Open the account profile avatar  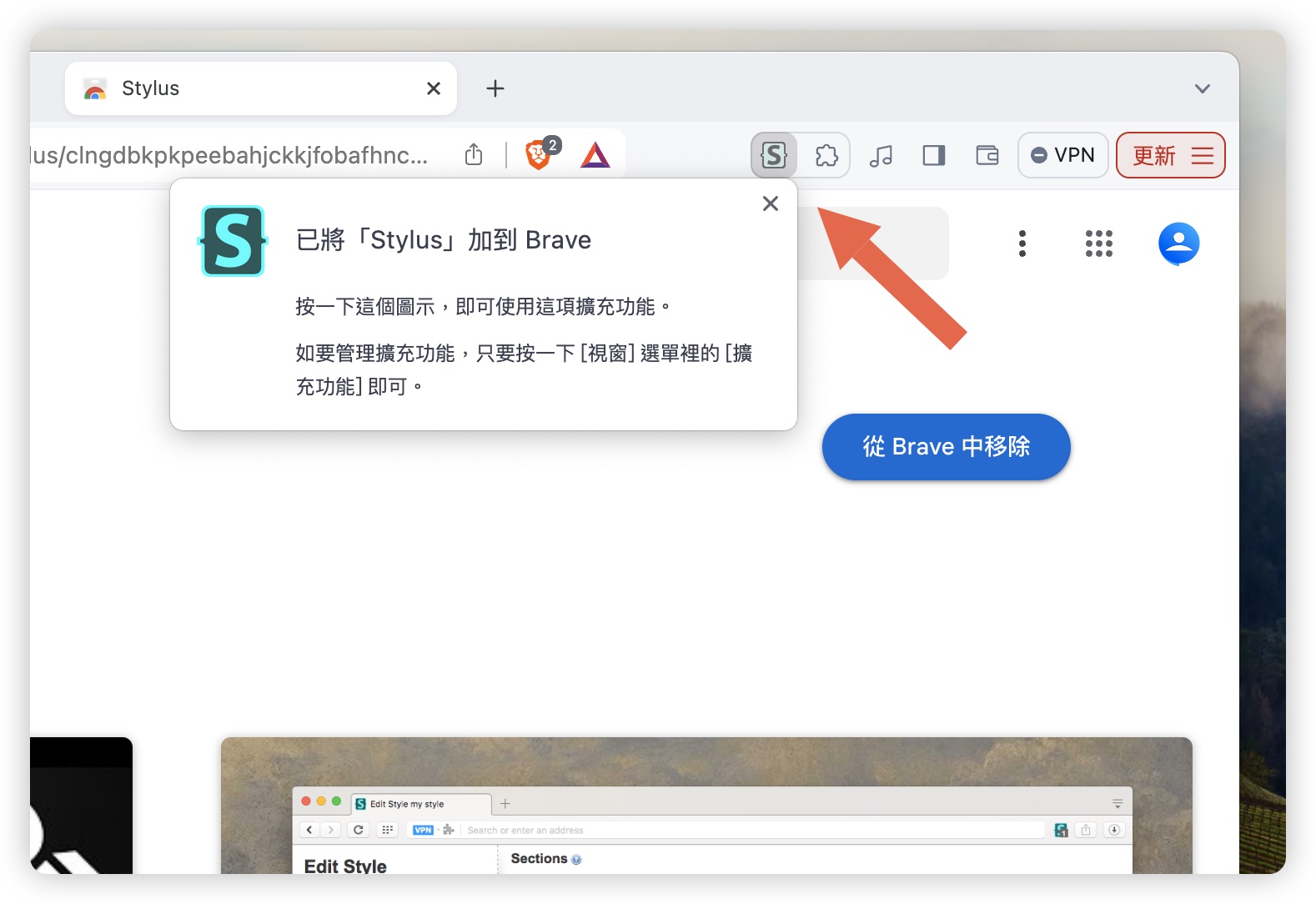click(1179, 244)
